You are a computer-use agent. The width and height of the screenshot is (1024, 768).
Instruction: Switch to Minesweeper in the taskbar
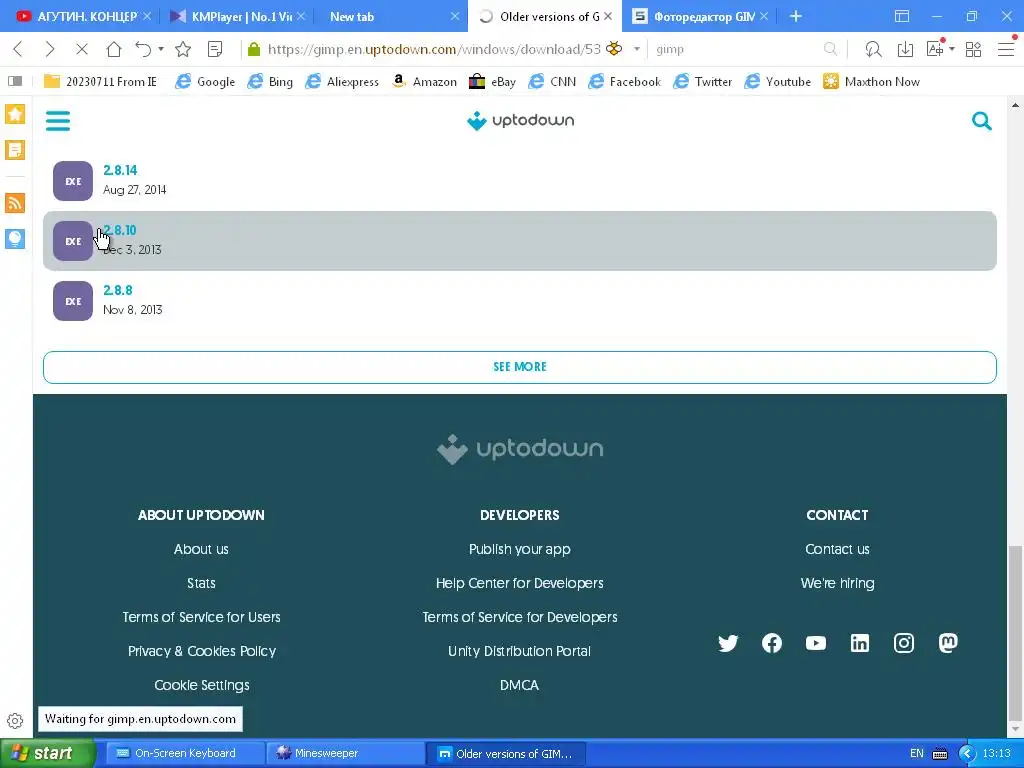click(345, 754)
